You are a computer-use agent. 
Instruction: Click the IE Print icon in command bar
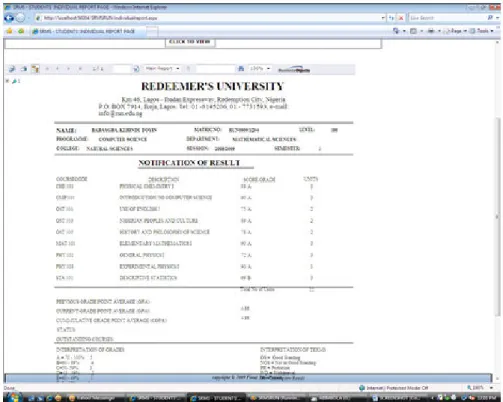(x=431, y=31)
